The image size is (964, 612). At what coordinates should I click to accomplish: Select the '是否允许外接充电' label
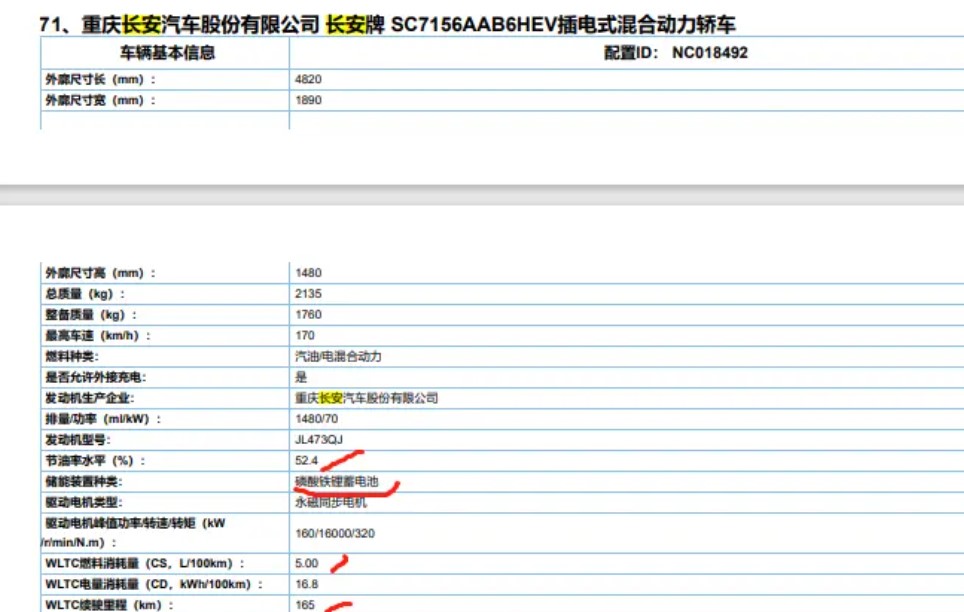pyautogui.click(x=95, y=378)
